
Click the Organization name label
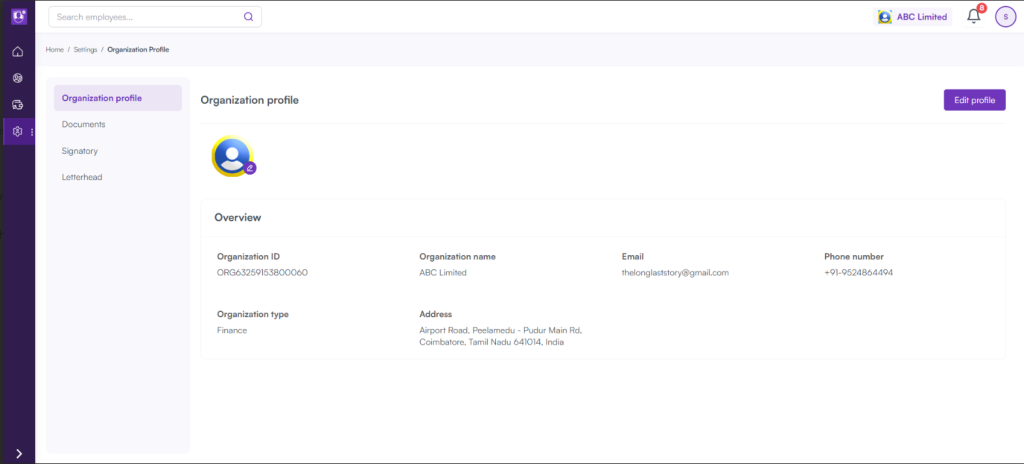pyautogui.click(x=457, y=257)
